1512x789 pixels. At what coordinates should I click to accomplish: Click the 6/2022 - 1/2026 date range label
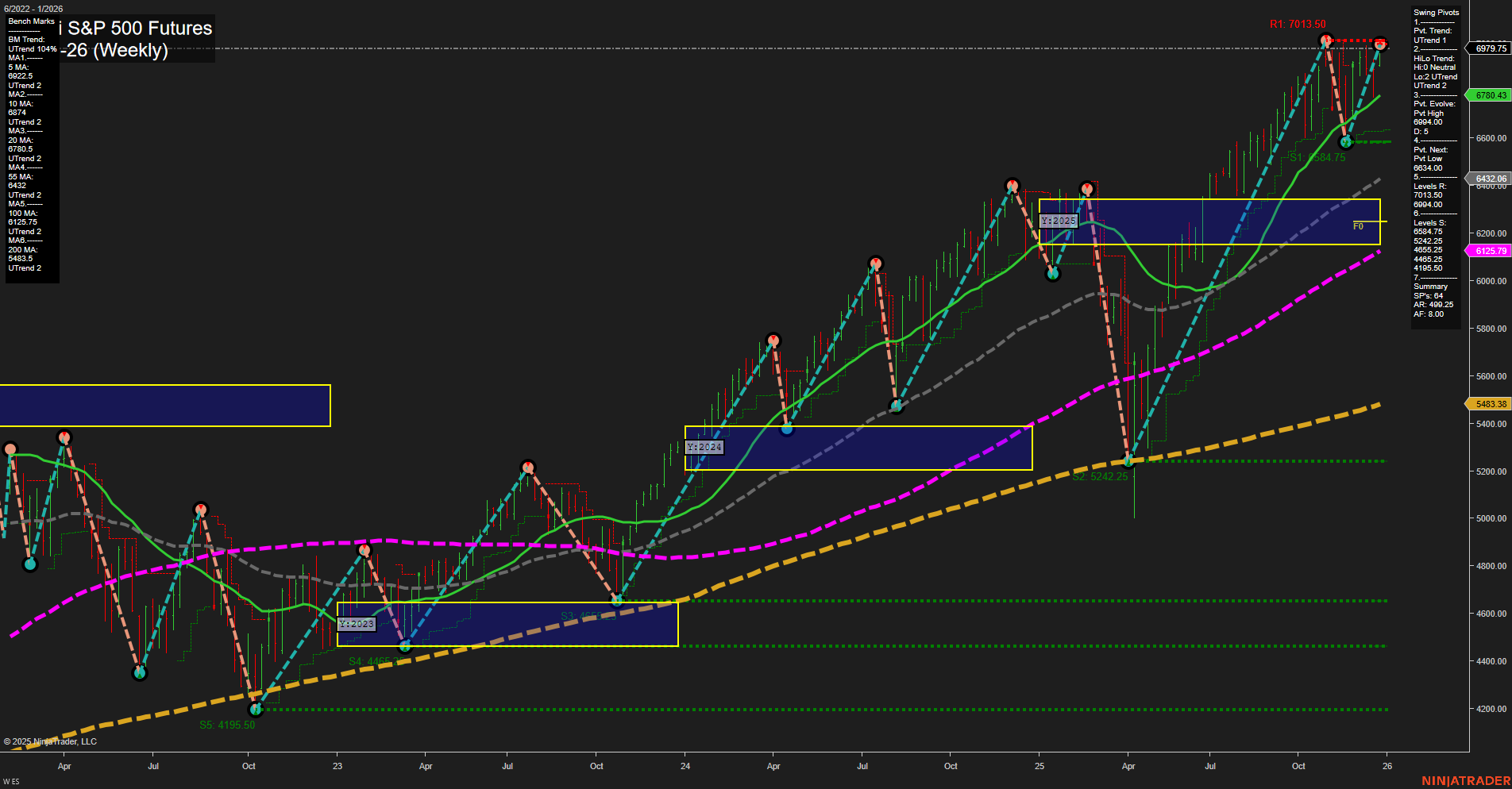coord(33,8)
